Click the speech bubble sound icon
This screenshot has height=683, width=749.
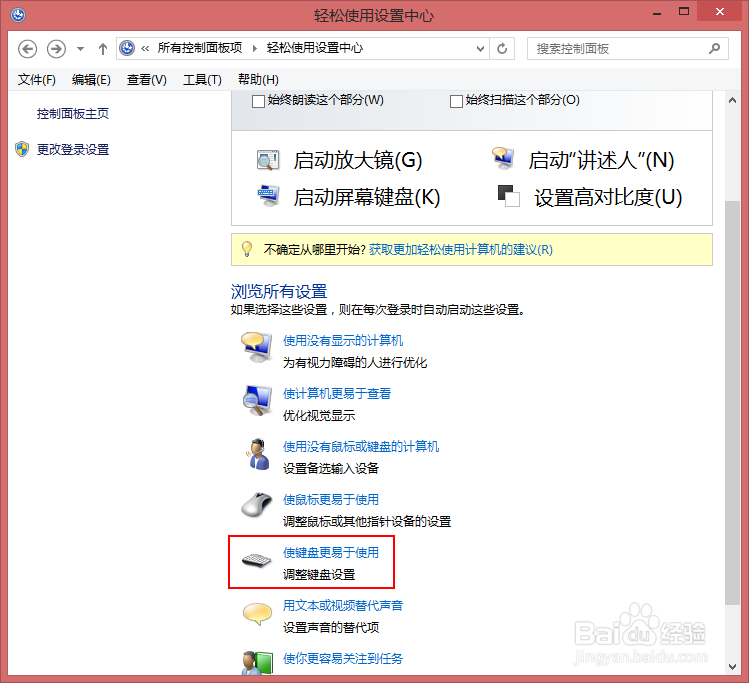pyautogui.click(x=257, y=614)
